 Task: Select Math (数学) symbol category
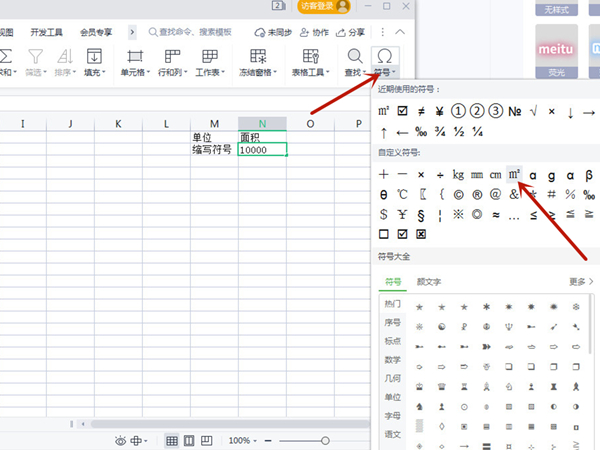tap(393, 360)
